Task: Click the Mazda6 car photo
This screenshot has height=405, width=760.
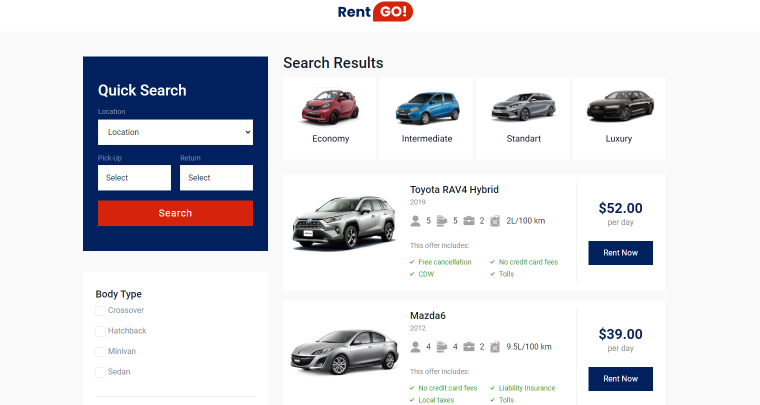Action: 344,352
